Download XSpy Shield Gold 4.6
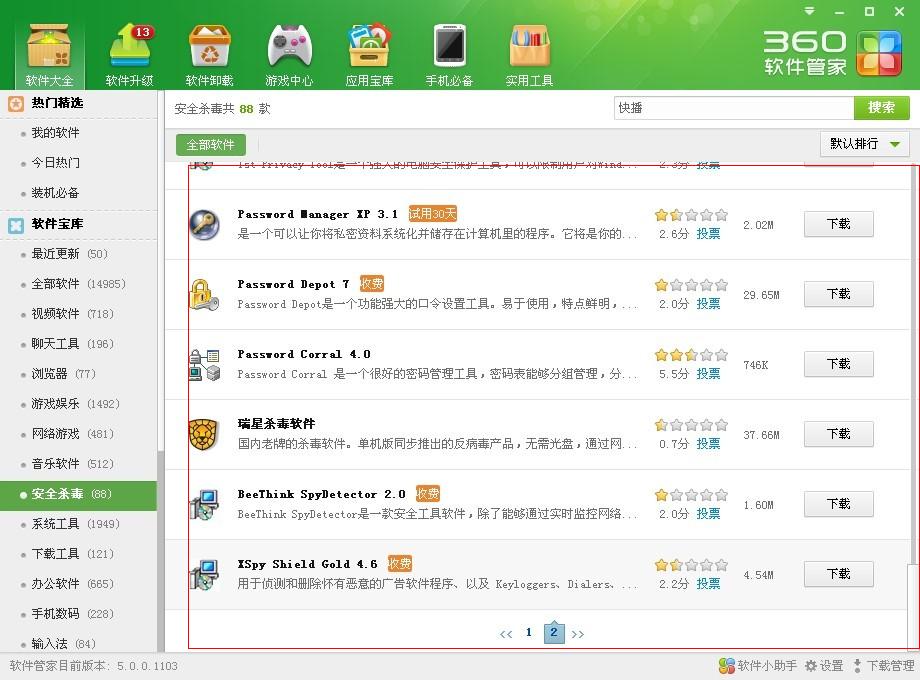The image size is (920, 680). click(x=838, y=574)
